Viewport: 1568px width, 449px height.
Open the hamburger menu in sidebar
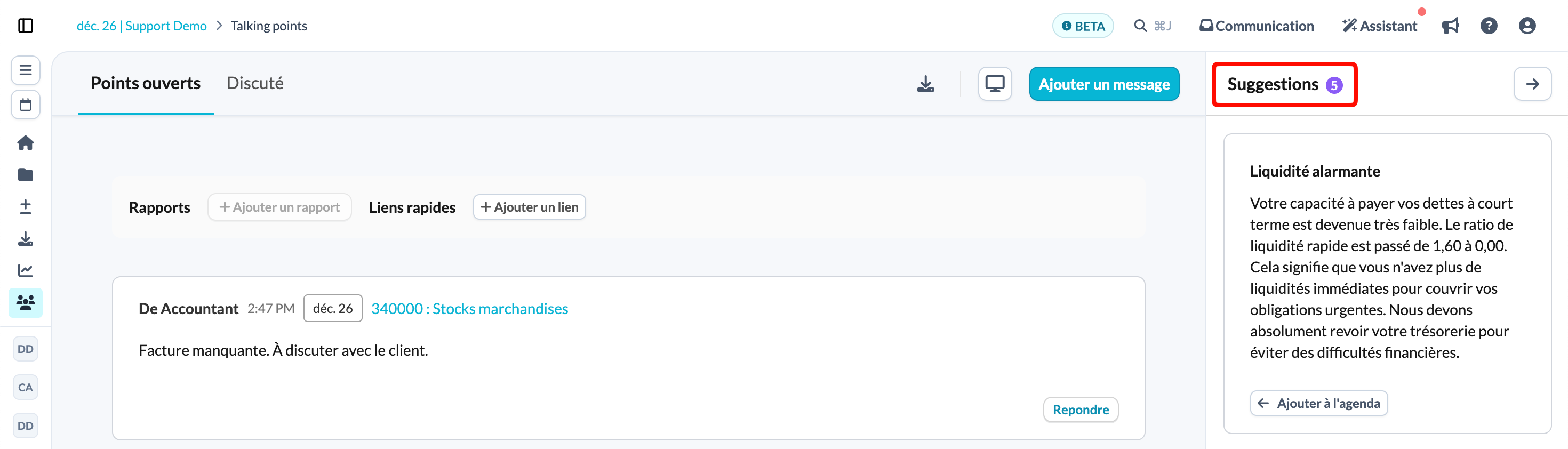26,70
